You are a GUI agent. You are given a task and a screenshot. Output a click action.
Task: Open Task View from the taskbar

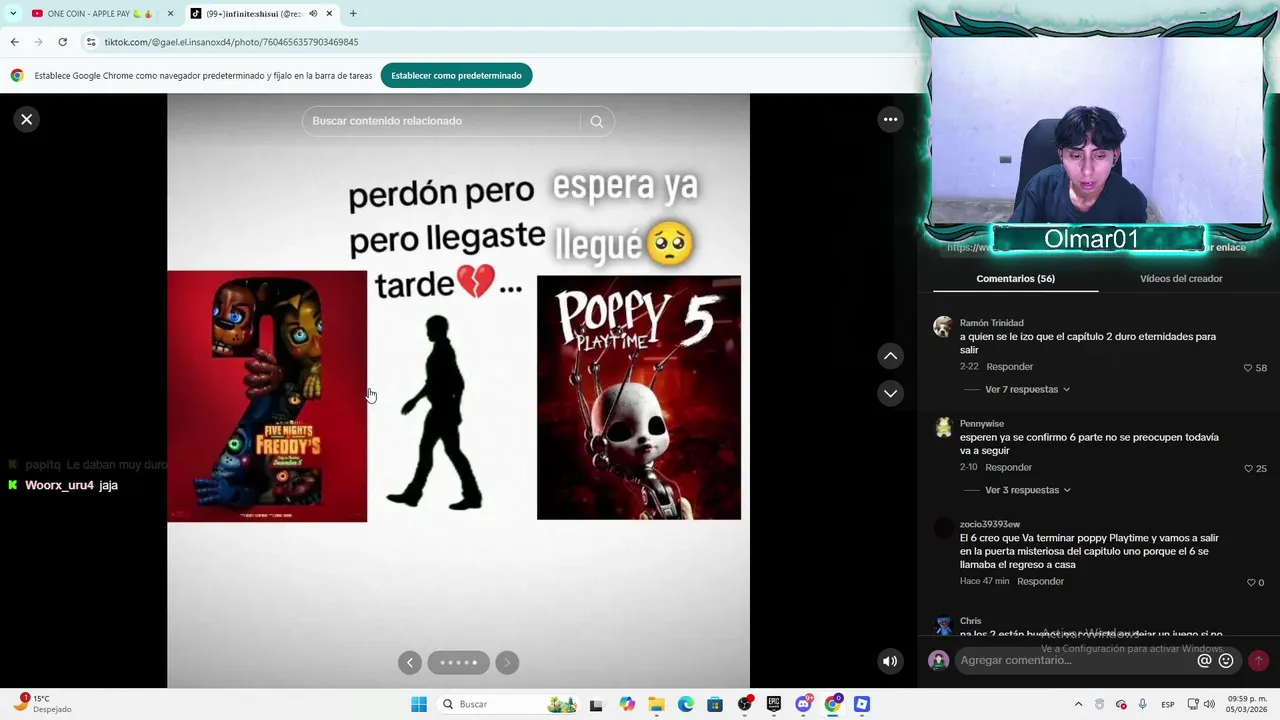click(596, 704)
